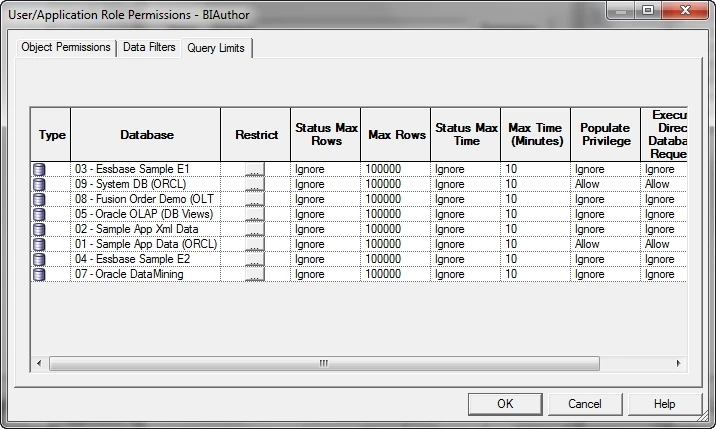
Task: Switch to the Object Permissions tab
Action: pyautogui.click(x=66, y=48)
